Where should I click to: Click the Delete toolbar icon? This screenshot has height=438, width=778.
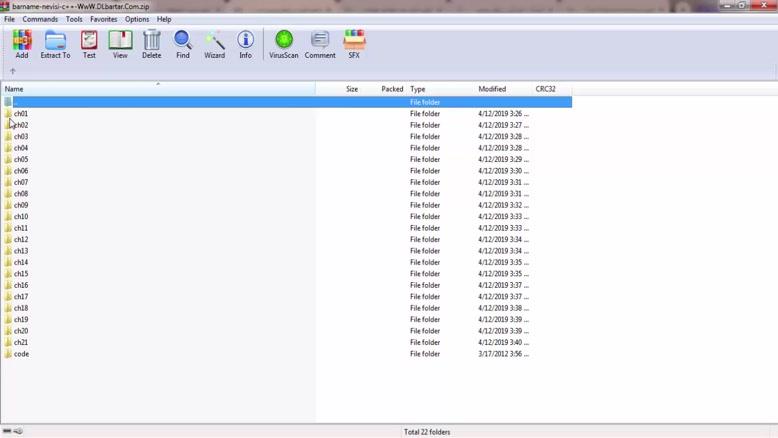click(151, 44)
